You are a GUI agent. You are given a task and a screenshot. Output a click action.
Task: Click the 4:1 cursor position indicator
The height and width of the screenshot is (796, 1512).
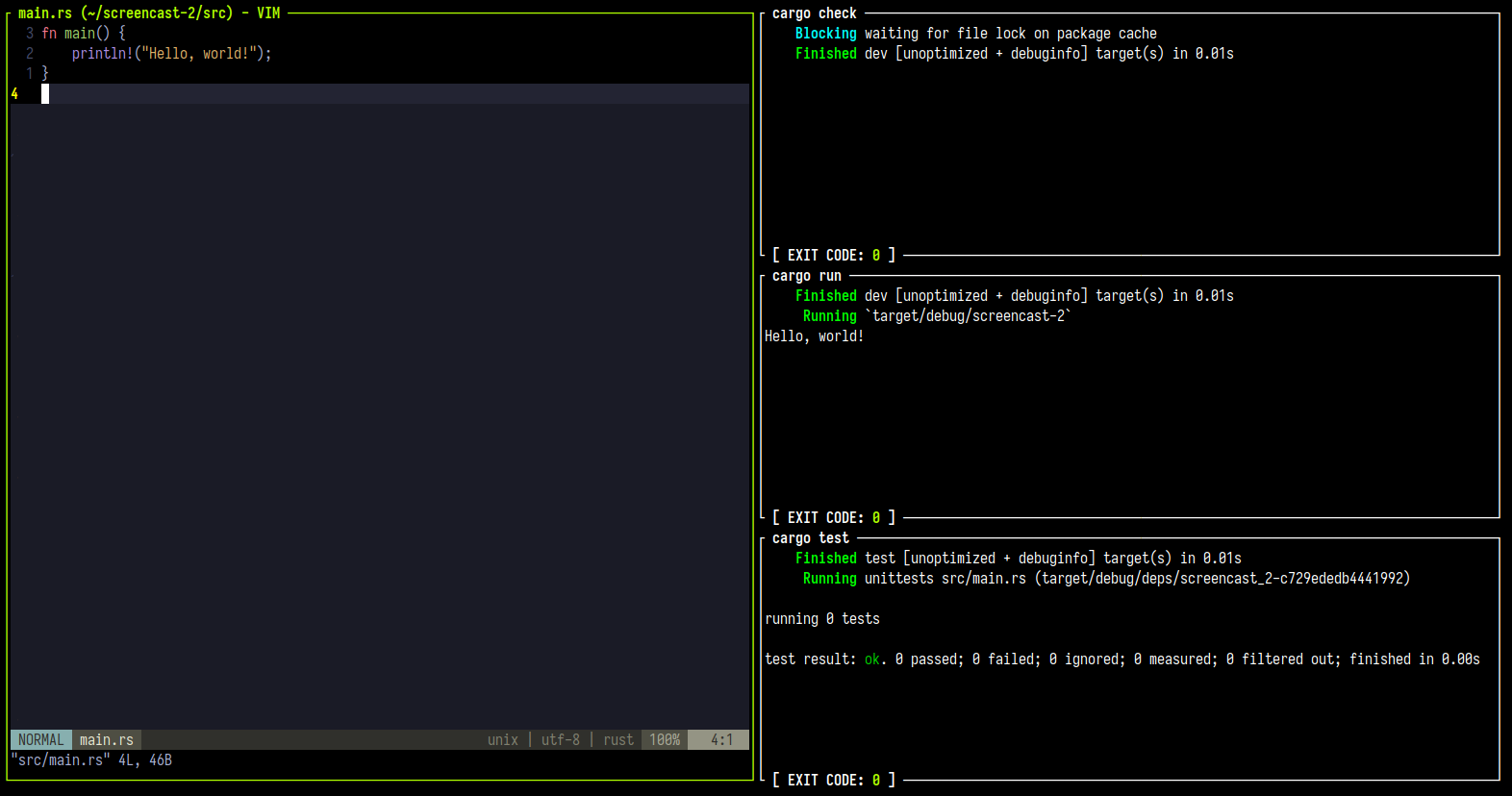721,739
